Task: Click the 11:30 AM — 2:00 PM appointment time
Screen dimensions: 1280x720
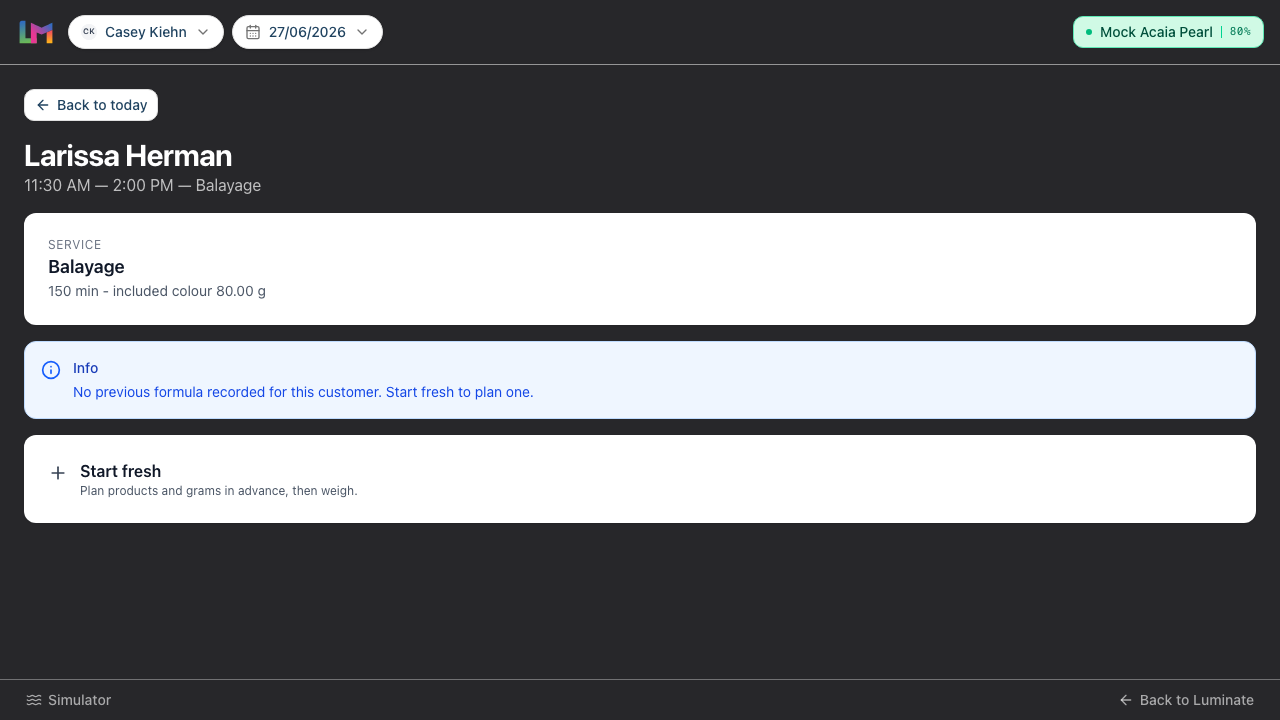Action: (99, 185)
